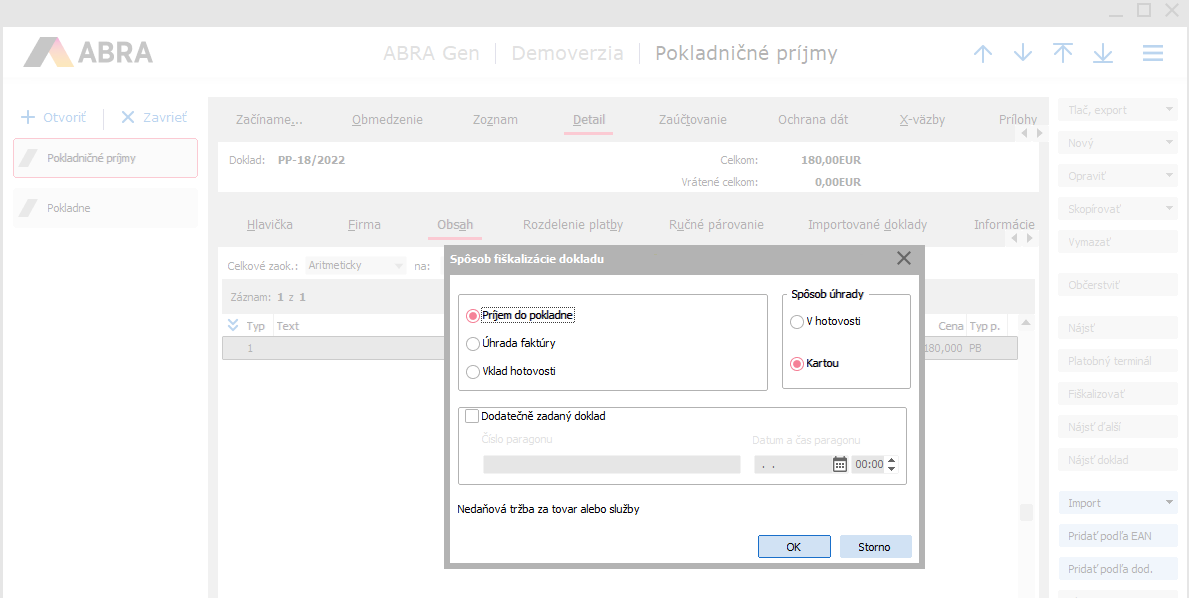This screenshot has height=598, width=1189.
Task: Close the Spôsob fiškalizácie dokladu dialog
Action: [x=904, y=258]
